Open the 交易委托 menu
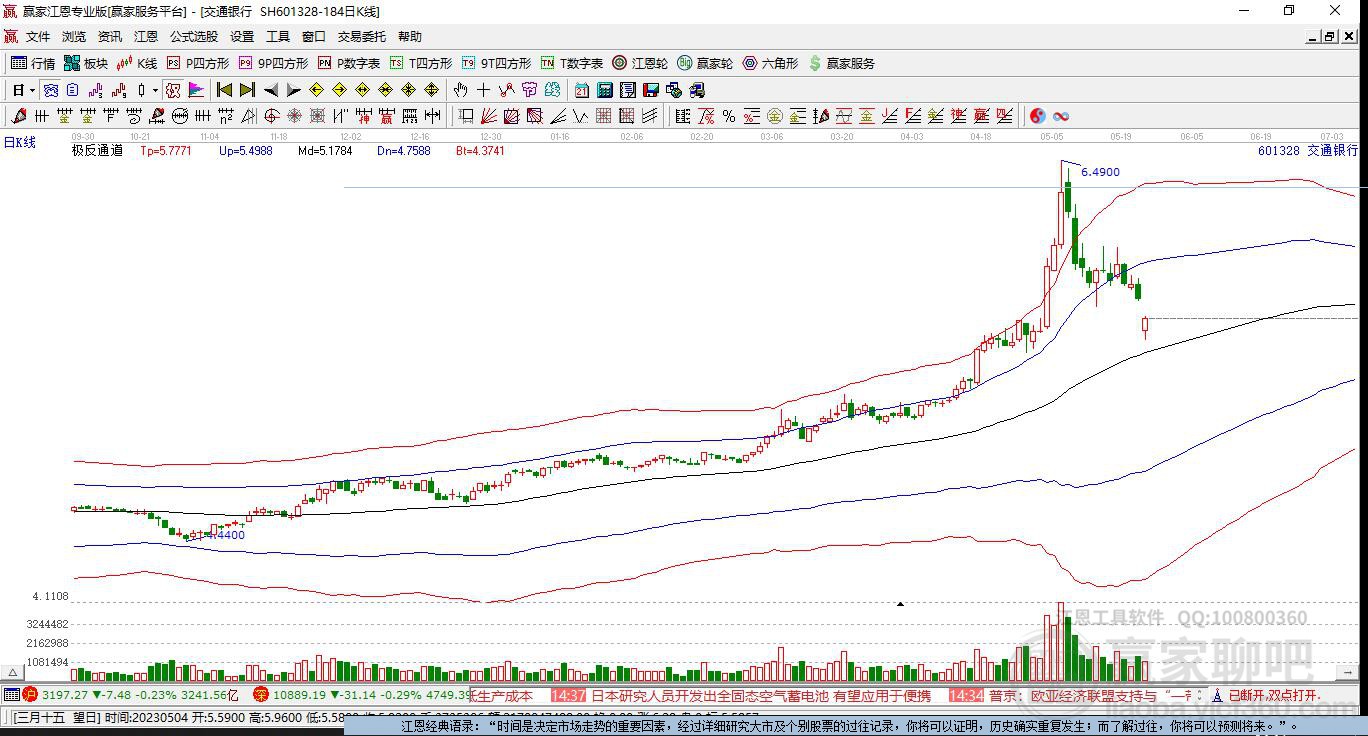 (x=361, y=36)
